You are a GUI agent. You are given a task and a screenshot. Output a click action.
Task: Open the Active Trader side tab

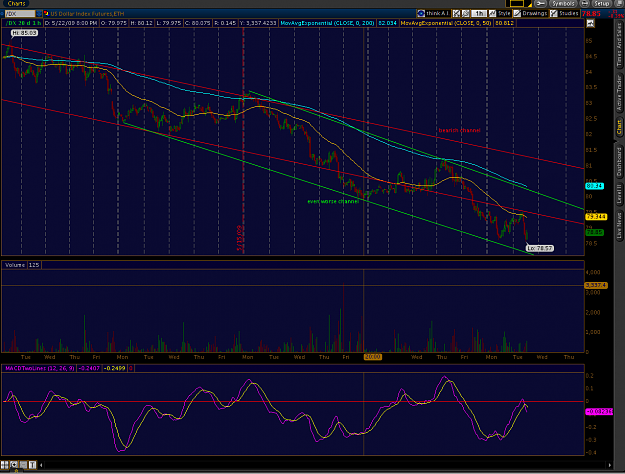click(x=619, y=93)
